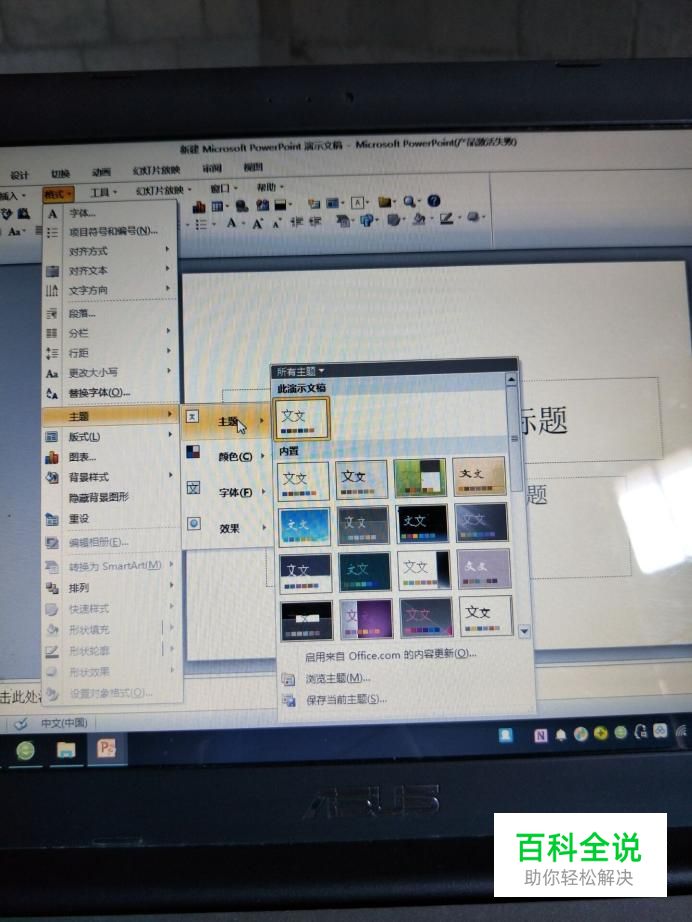
Task: Open the 工具 menu
Action: 103,192
